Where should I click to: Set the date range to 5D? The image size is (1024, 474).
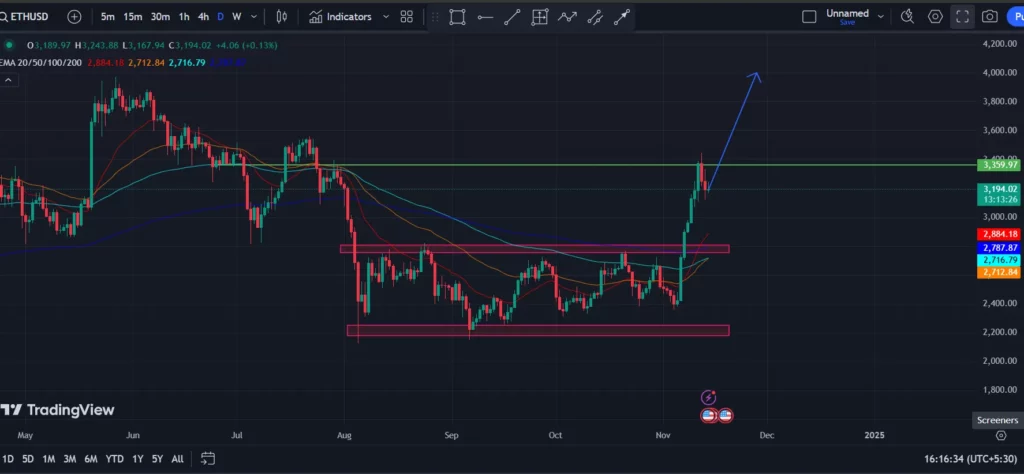(28, 459)
